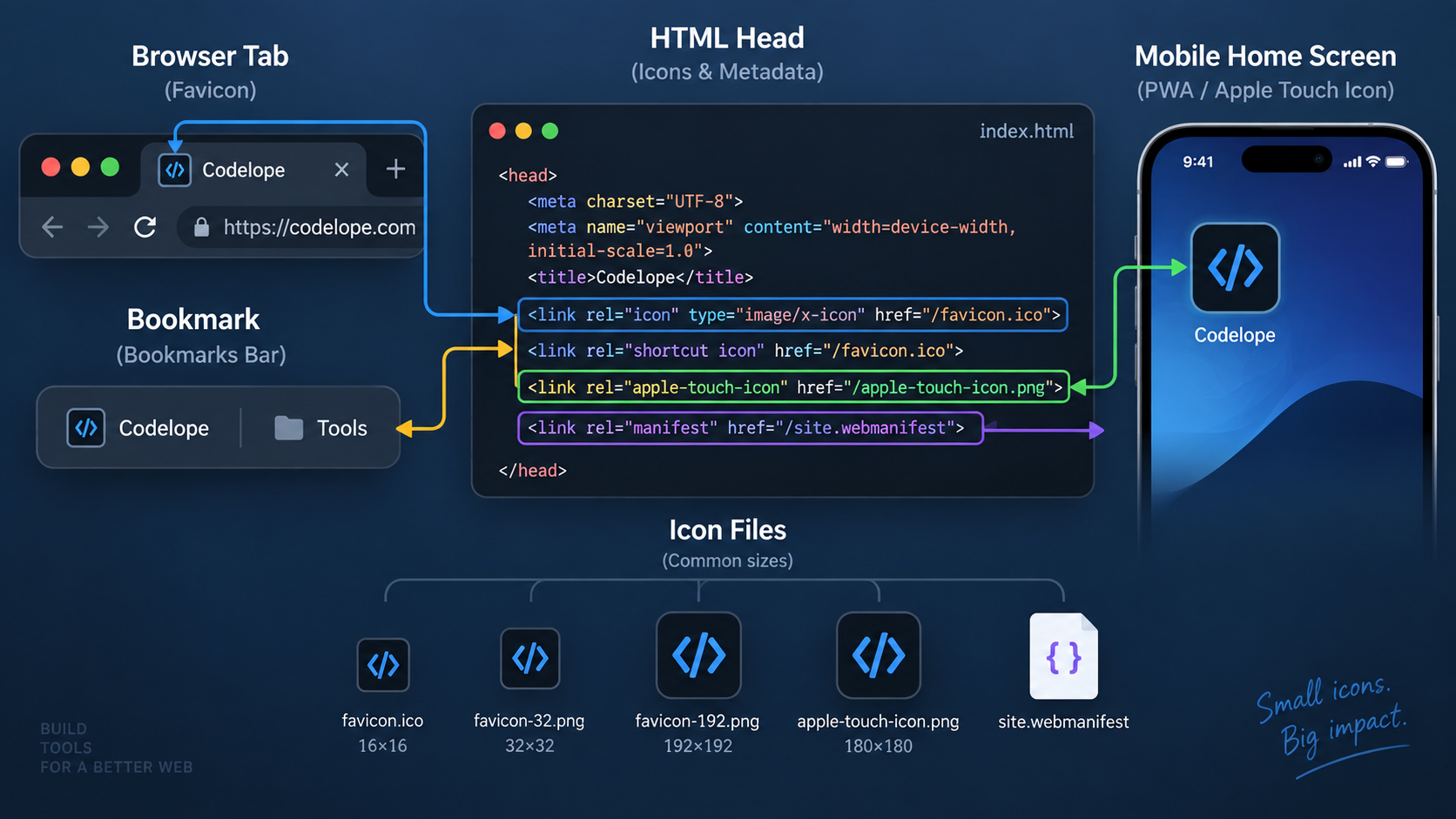Screen dimensions: 1456x819
Task: Click red dot in index.html window
Action: [497, 131]
